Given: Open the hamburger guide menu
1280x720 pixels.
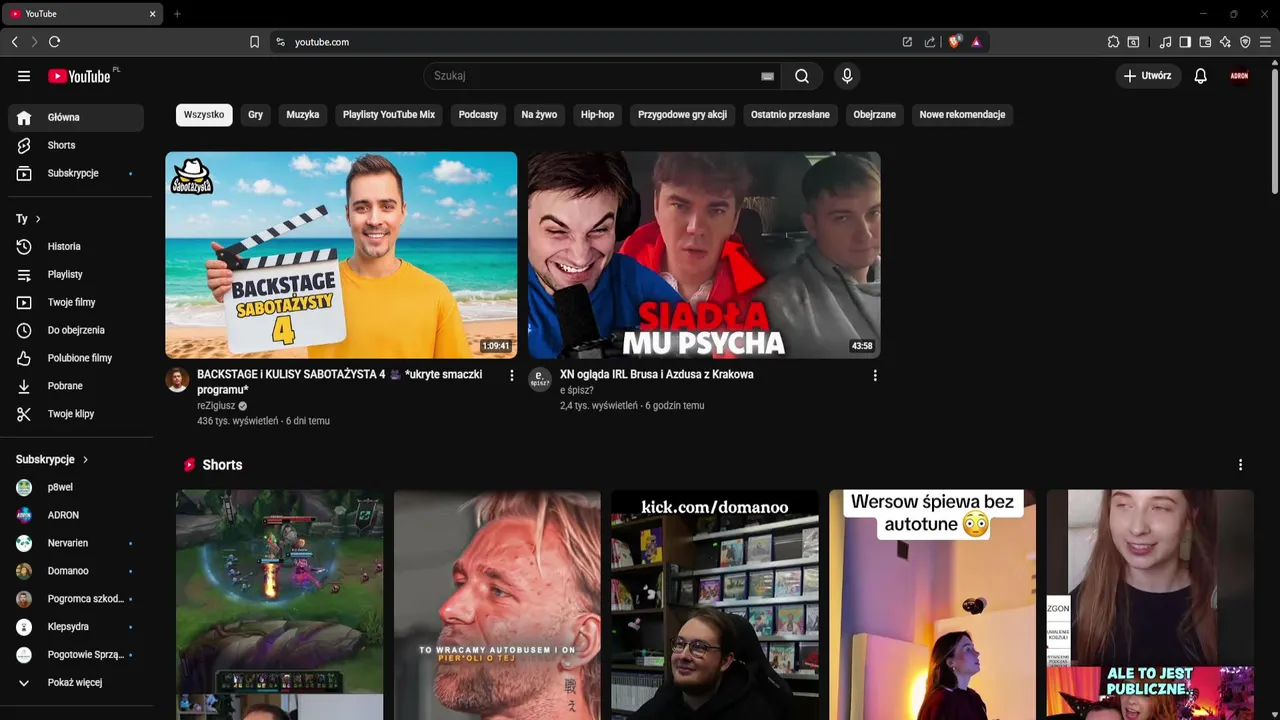Looking at the screenshot, I should [24, 76].
